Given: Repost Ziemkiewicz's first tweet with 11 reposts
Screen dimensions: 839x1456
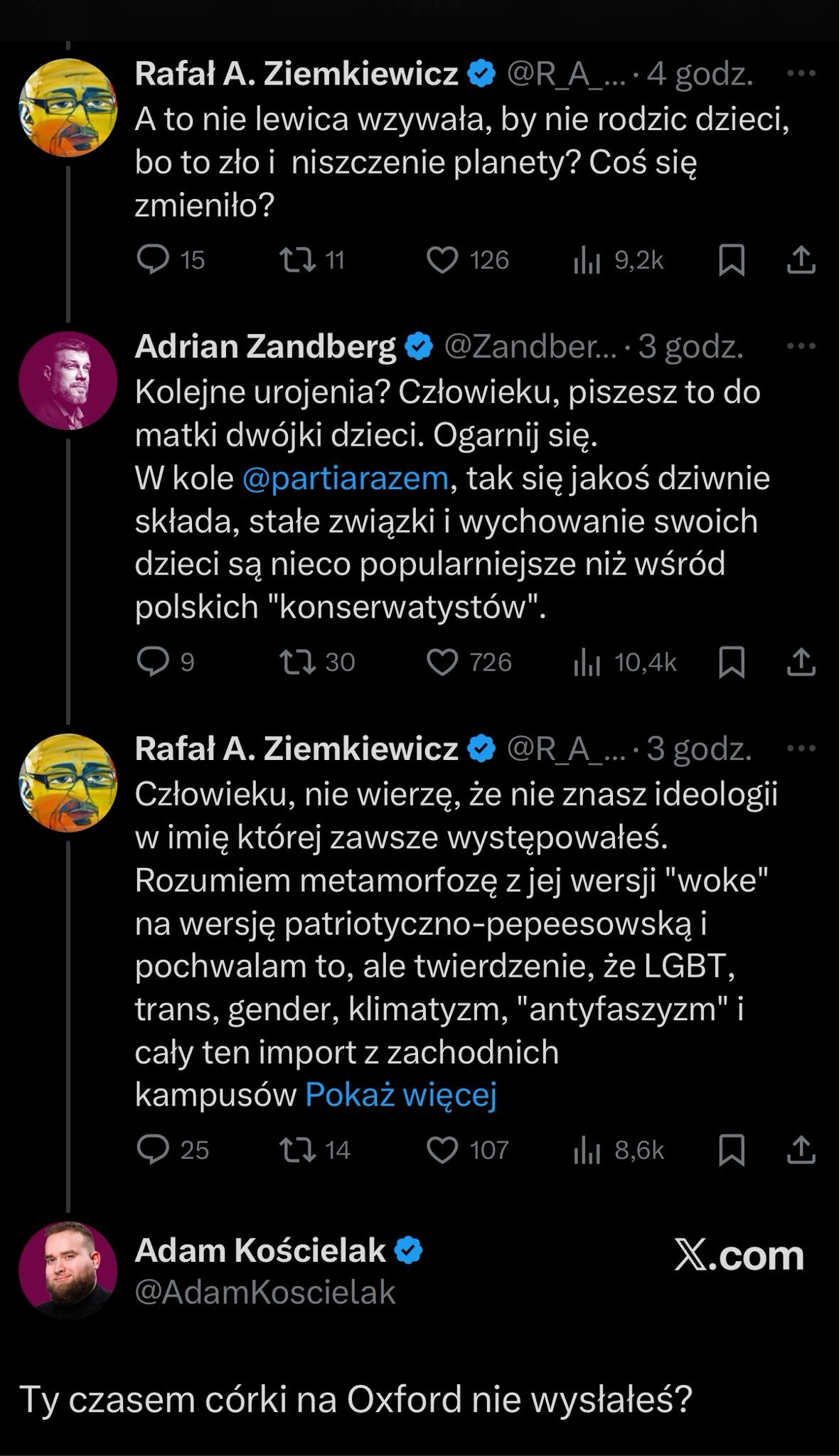Looking at the screenshot, I should (298, 260).
